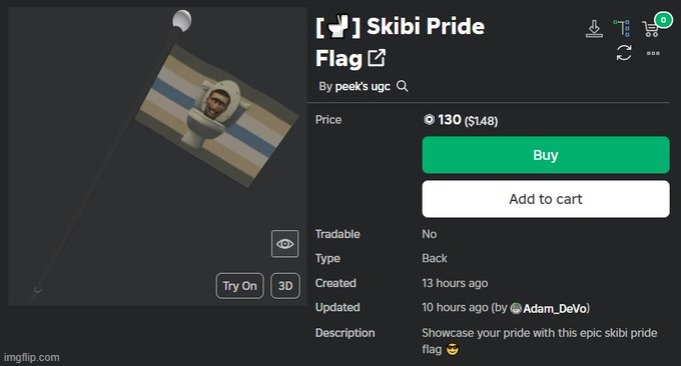This screenshot has height=366, width=681.
Task: Click the Skibi Pride Flag title
Action: point(400,42)
